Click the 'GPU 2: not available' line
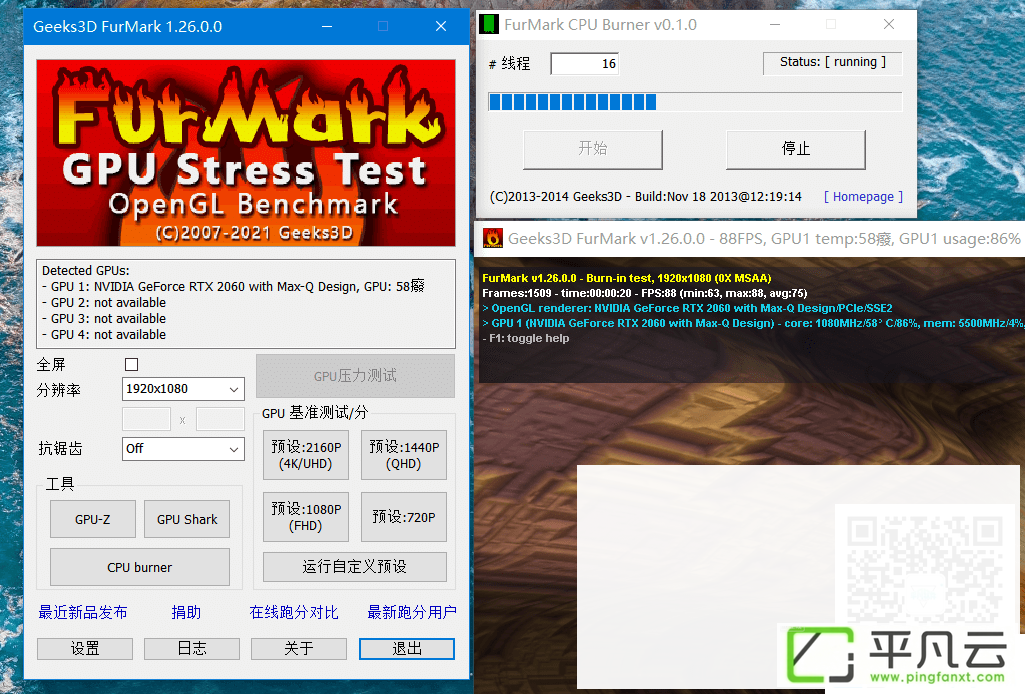 [104, 303]
